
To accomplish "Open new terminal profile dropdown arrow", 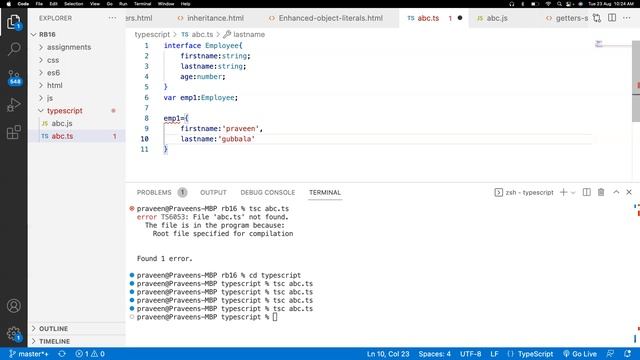I will pyautogui.click(x=573, y=193).
